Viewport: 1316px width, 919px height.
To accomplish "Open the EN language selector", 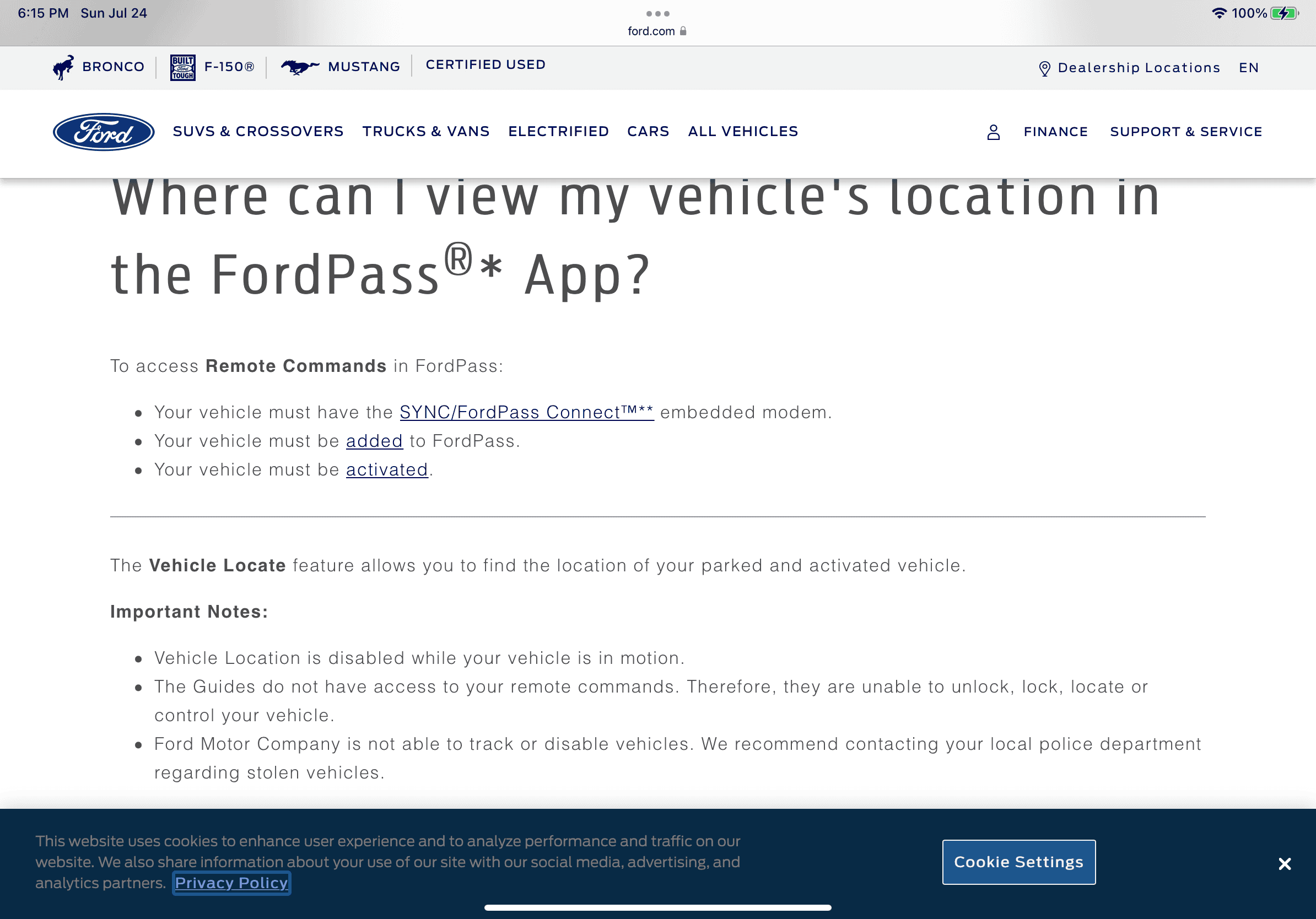I will click(x=1248, y=68).
